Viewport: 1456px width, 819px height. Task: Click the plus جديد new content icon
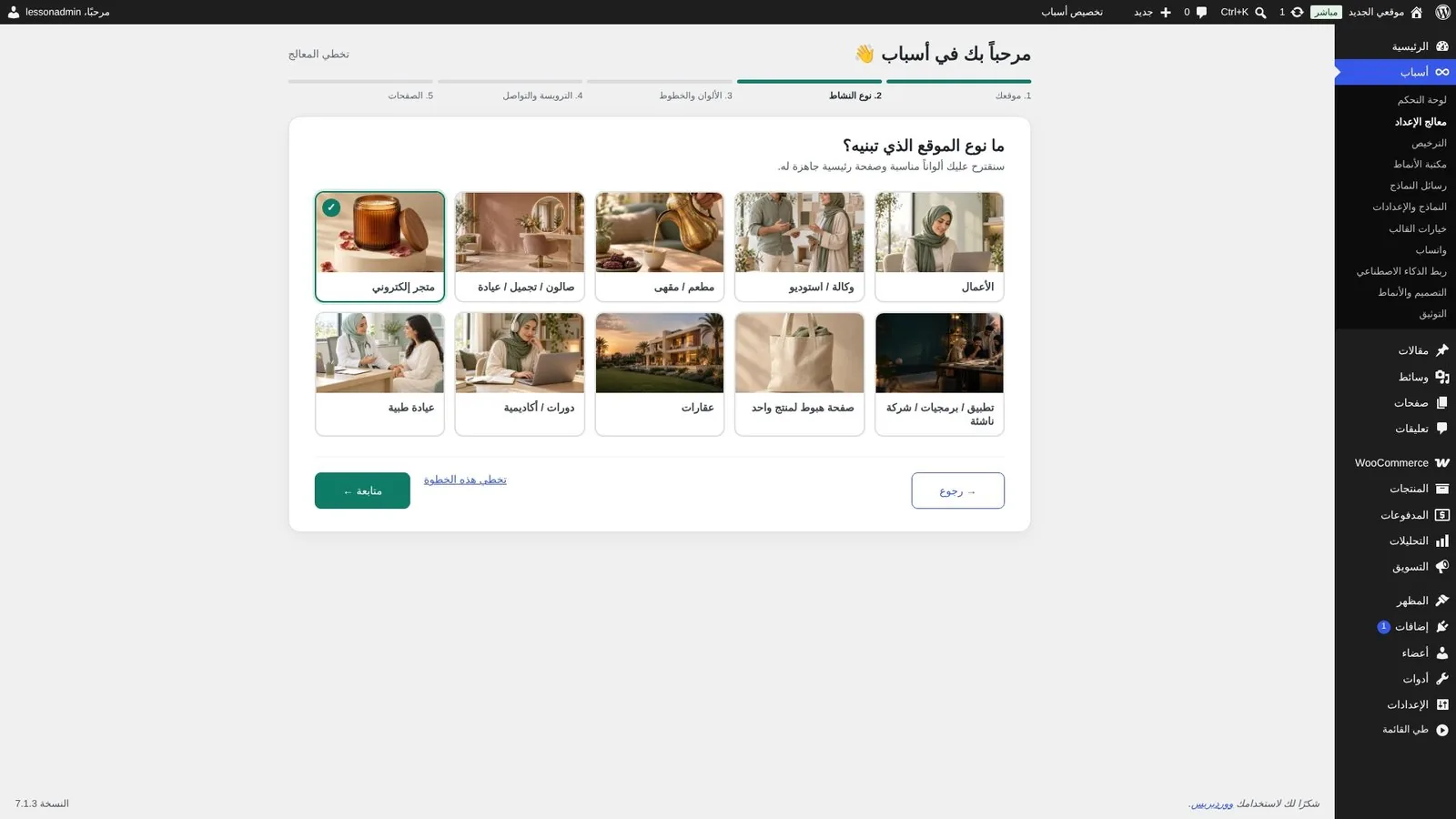click(1166, 12)
